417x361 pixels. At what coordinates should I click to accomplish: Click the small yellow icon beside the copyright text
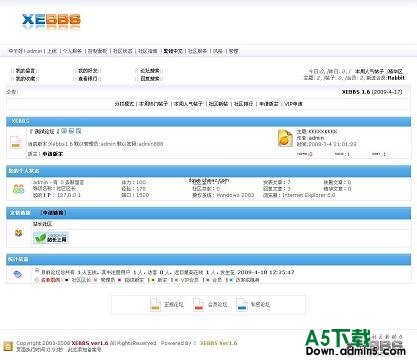(x=8, y=346)
